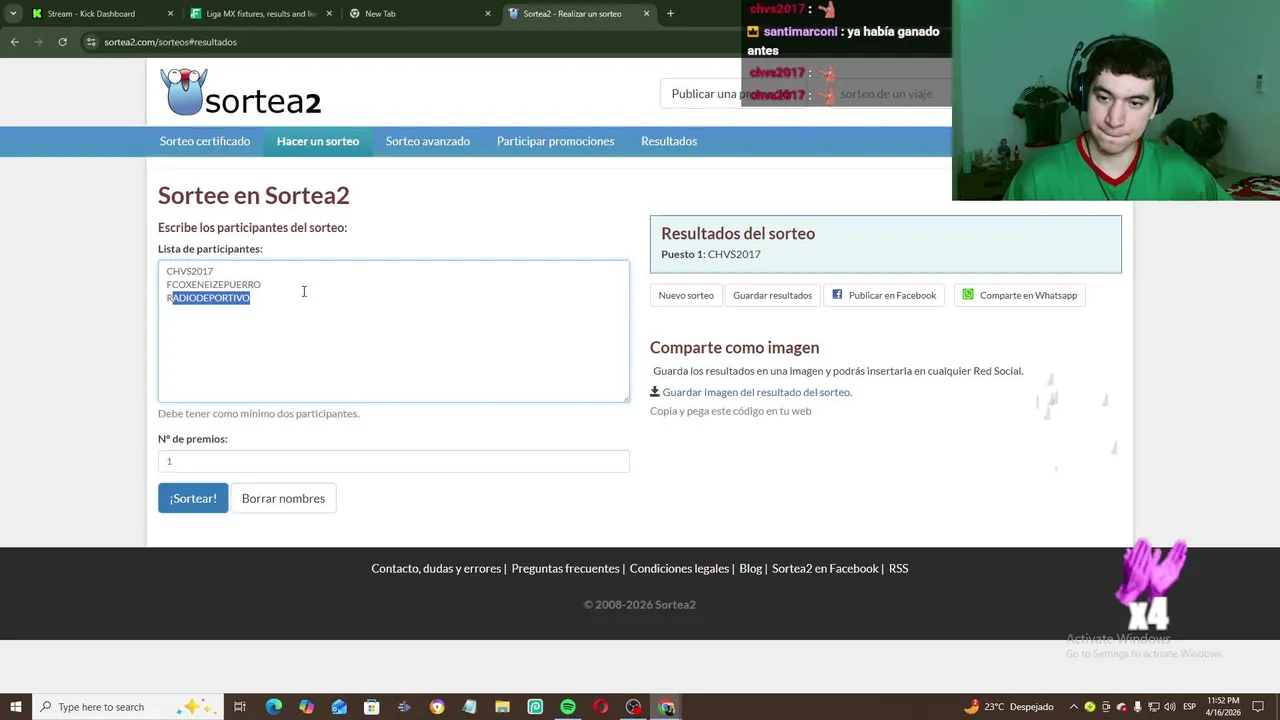Open Microsoft Store from the taskbar
Screen dimensions: 1280x720
pos(371,707)
